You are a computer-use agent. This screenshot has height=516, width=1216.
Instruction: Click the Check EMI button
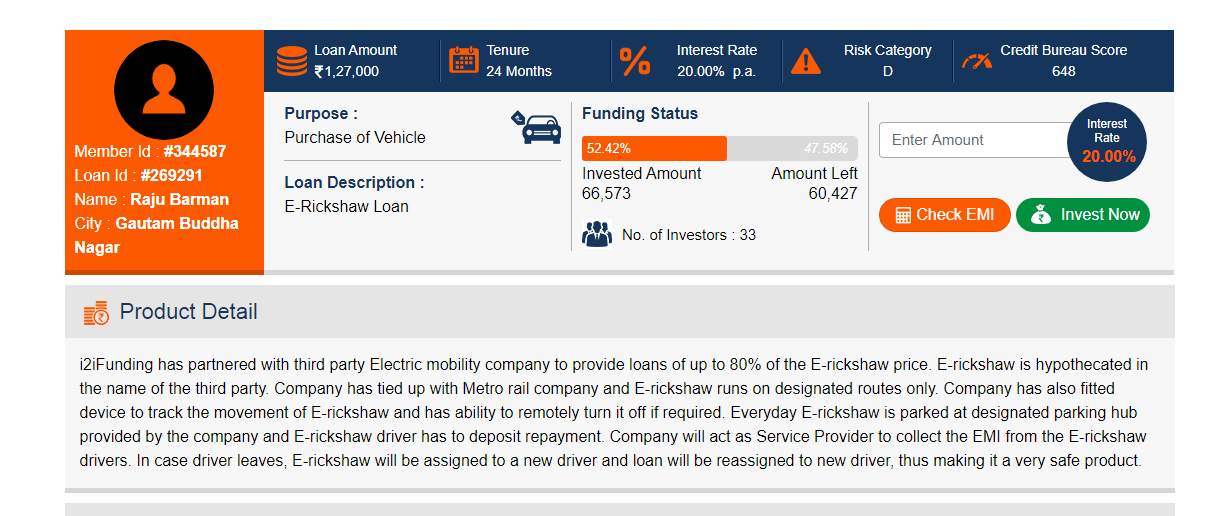pos(944,215)
